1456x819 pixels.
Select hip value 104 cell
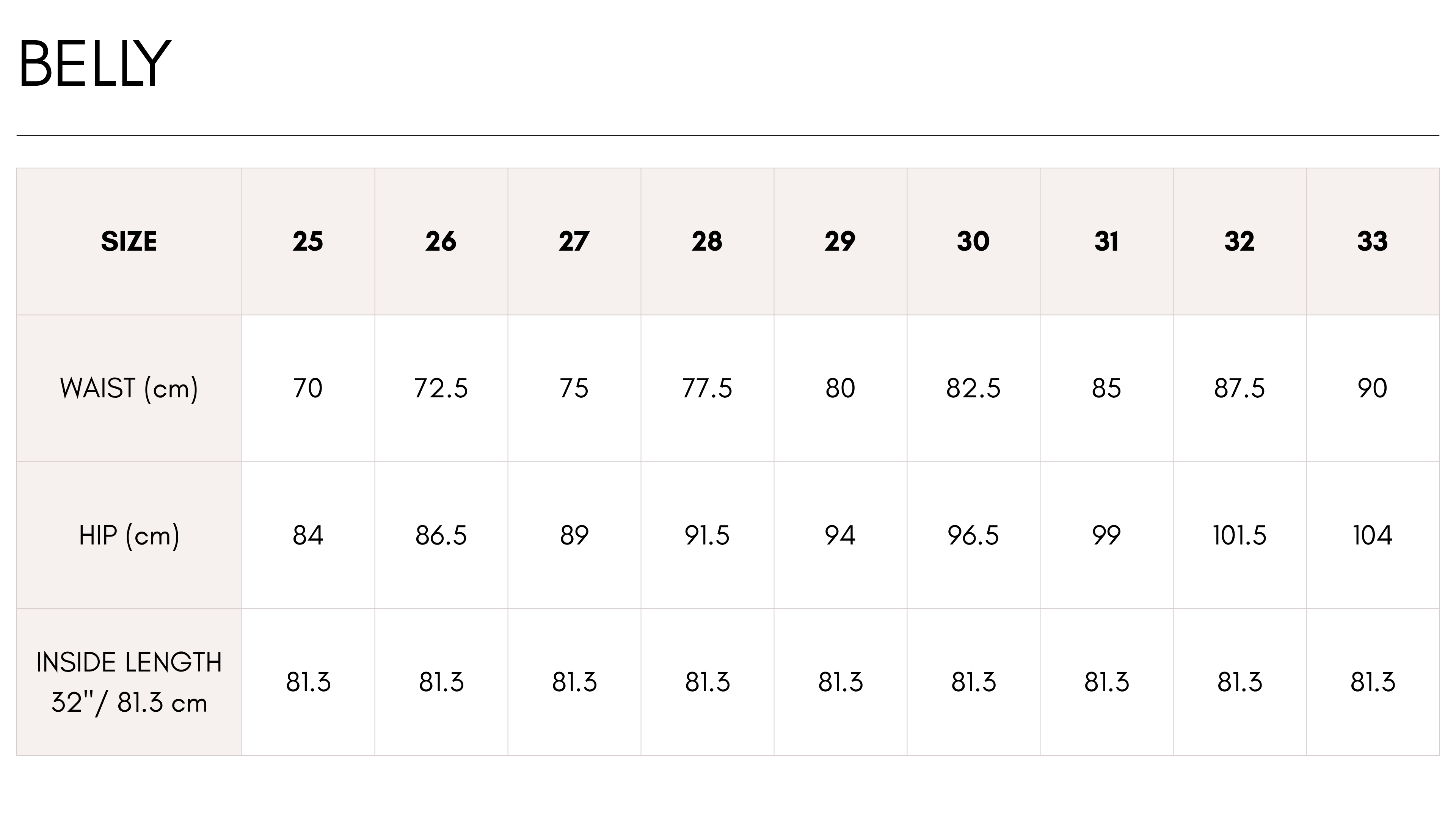pyautogui.click(x=1372, y=535)
